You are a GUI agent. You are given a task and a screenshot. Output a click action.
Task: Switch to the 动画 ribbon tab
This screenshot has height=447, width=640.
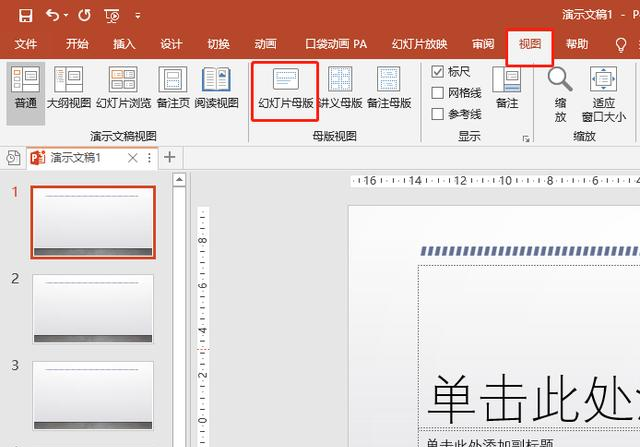[x=266, y=44]
